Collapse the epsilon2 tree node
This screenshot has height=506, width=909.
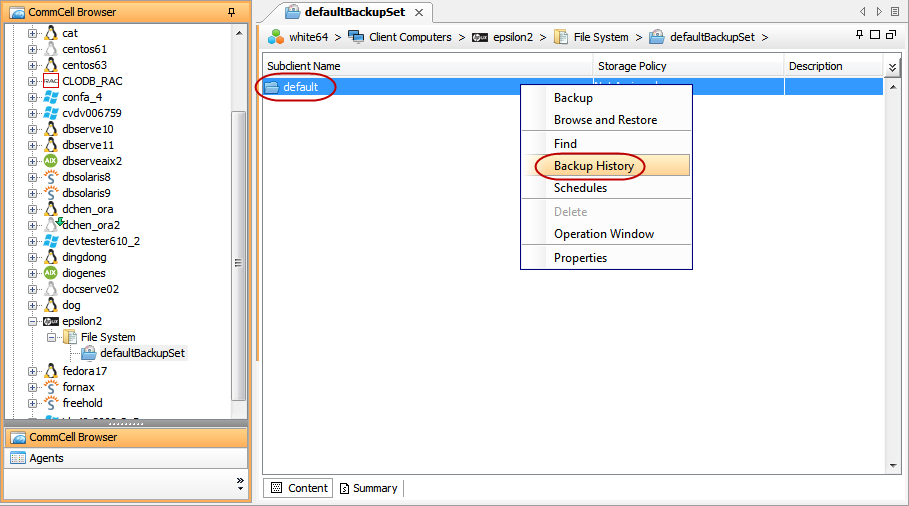(x=33, y=321)
